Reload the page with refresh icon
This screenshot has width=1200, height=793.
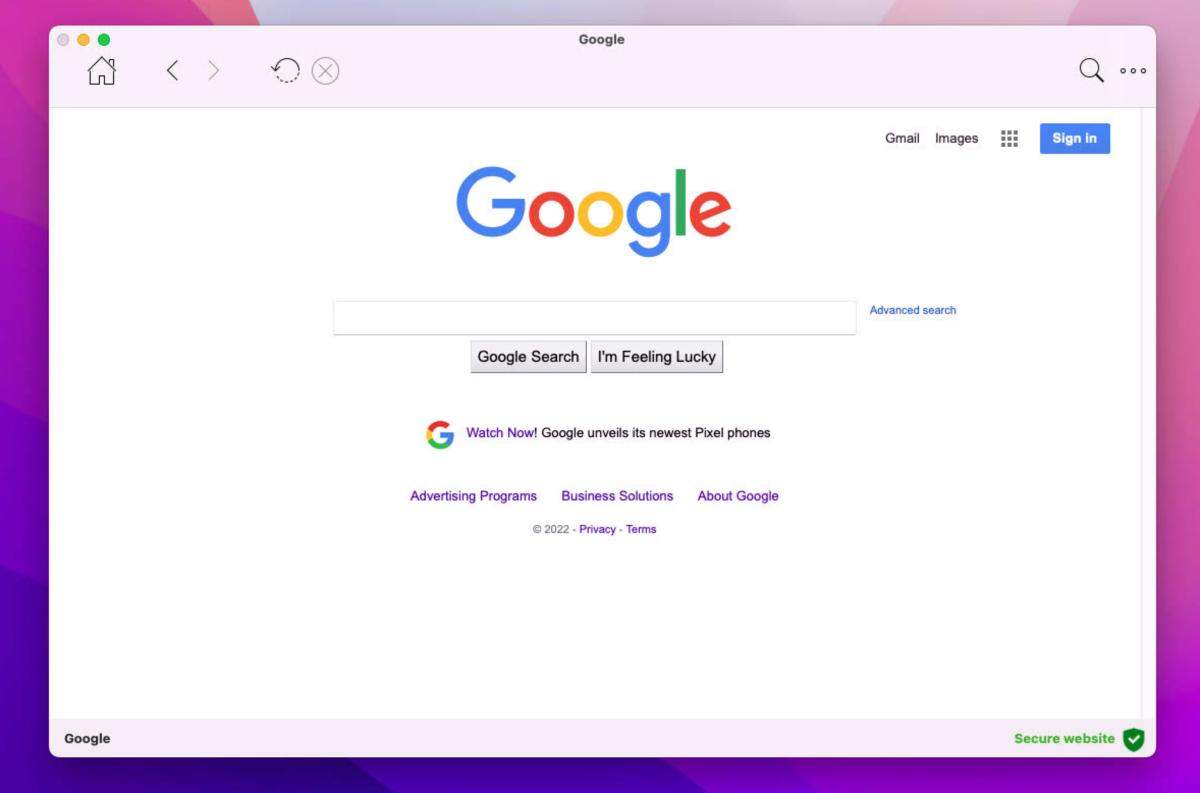pos(286,70)
